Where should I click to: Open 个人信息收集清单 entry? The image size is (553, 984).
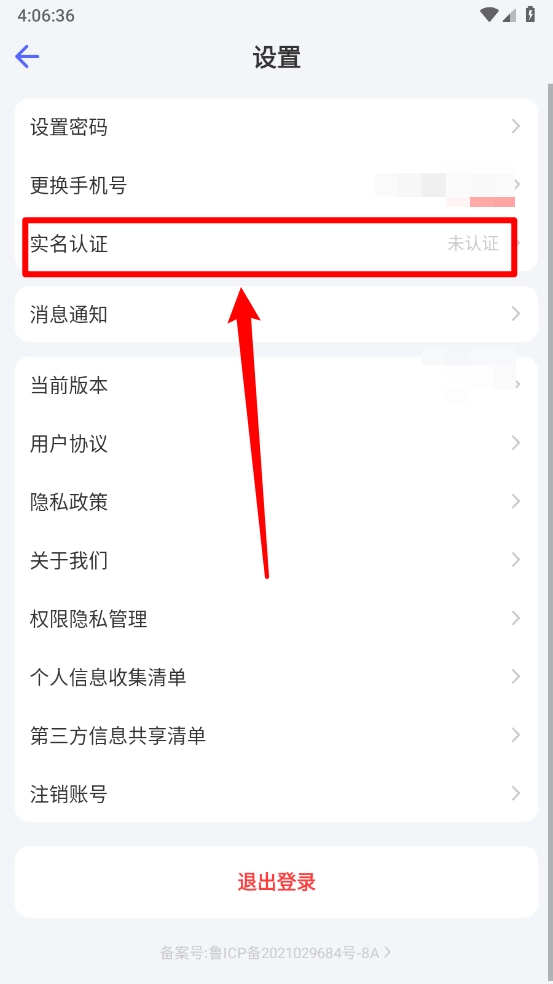click(x=276, y=676)
